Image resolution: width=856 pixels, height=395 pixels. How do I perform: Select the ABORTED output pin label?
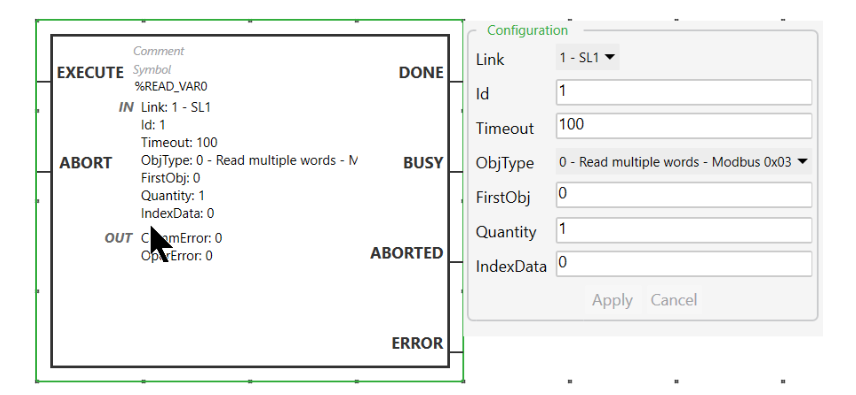(x=407, y=253)
